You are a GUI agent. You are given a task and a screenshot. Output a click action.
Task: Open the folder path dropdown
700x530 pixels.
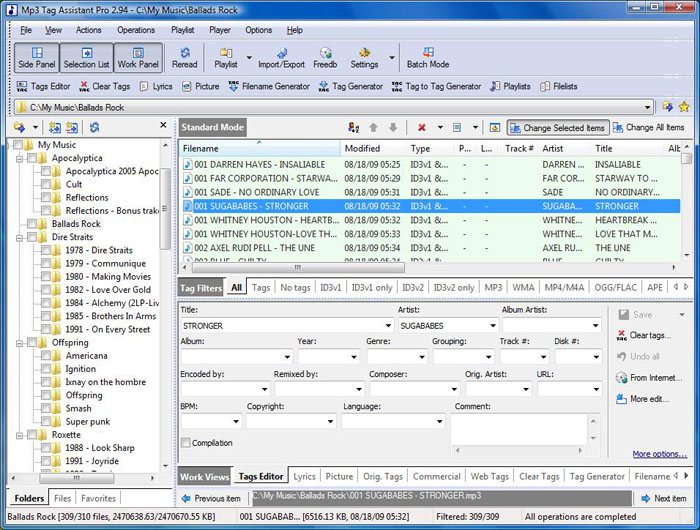point(650,106)
